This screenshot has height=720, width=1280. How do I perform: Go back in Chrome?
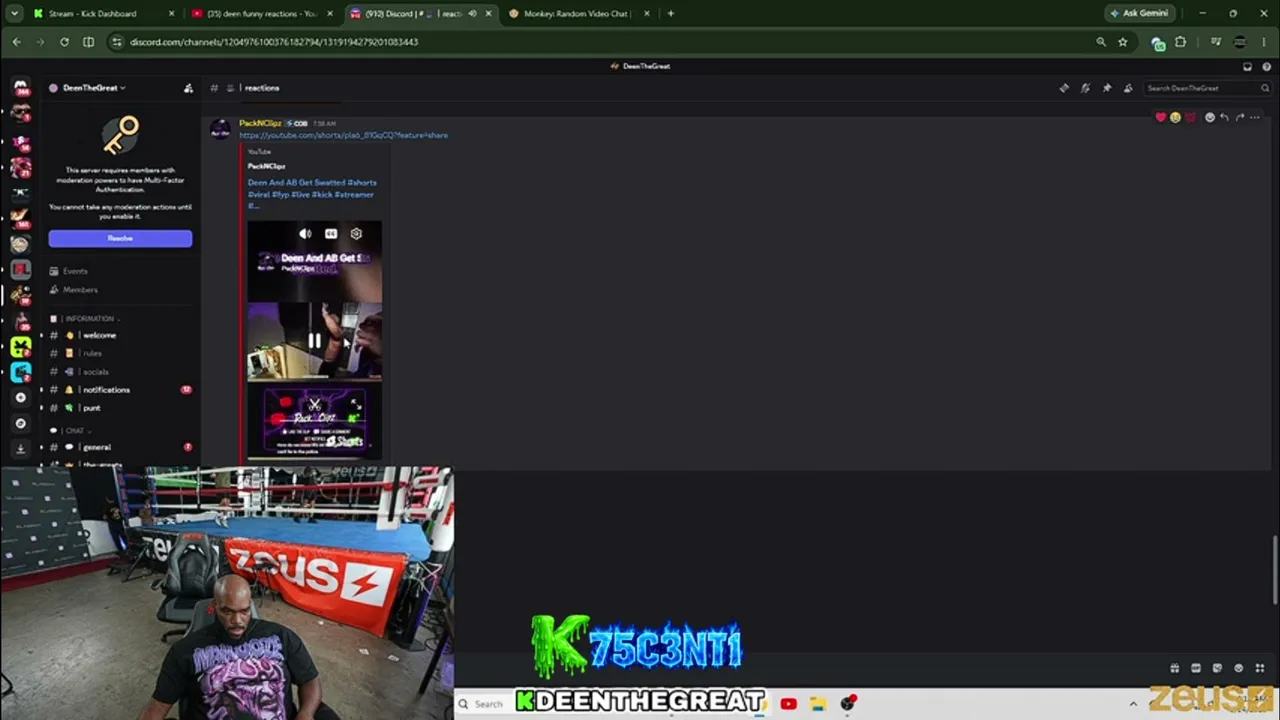point(16,42)
